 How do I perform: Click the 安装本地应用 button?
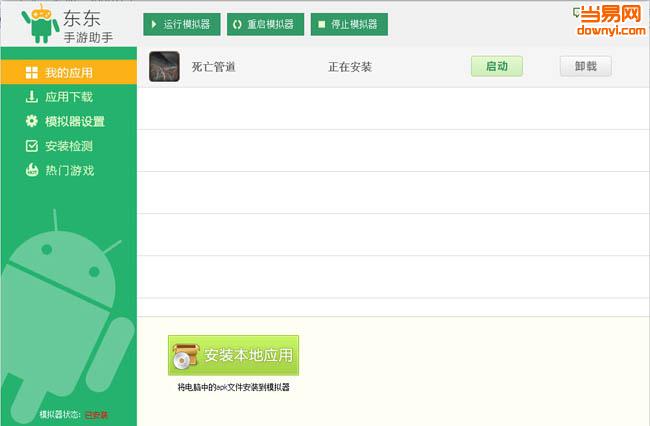pos(233,356)
